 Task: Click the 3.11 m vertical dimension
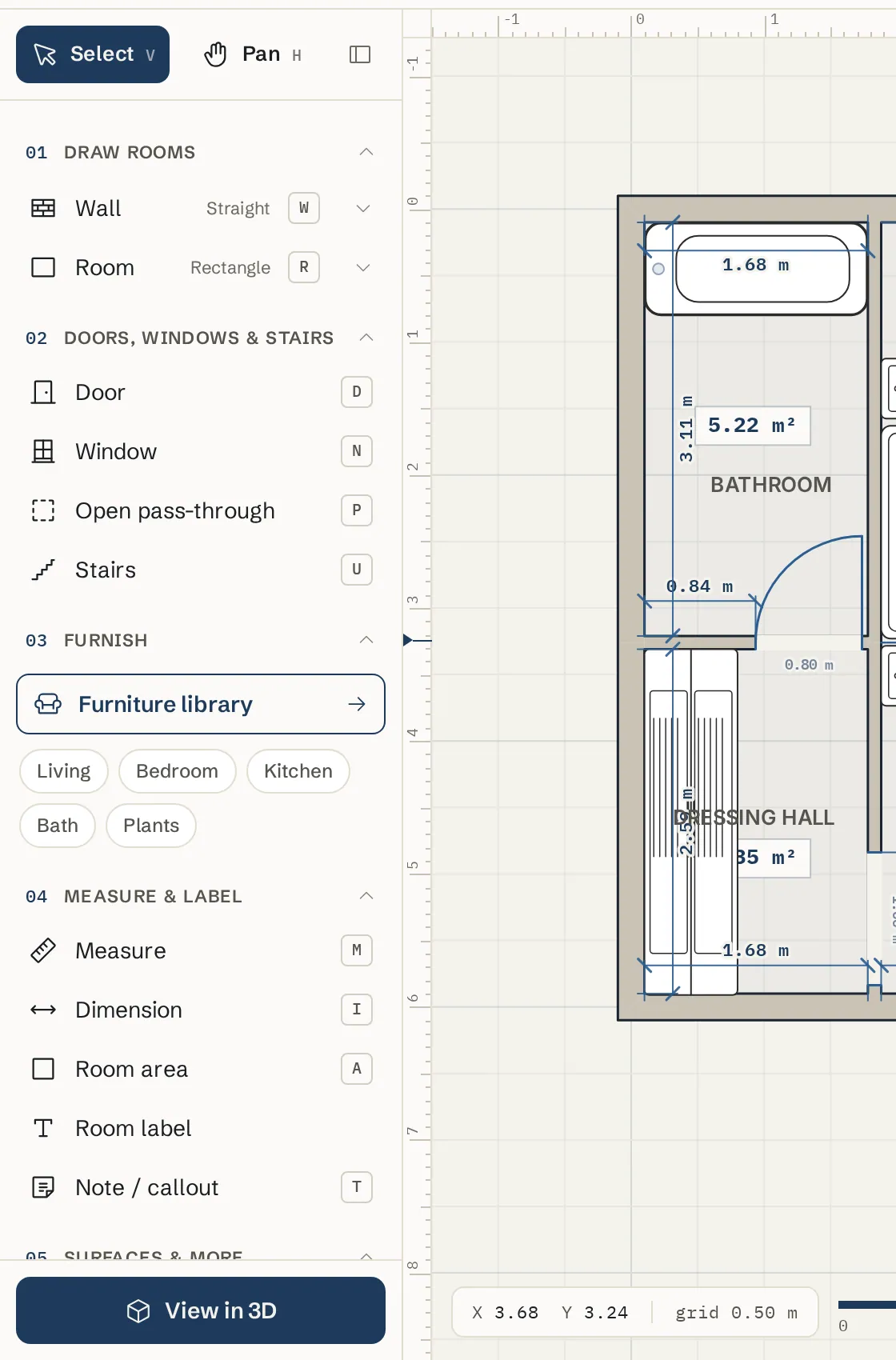tap(686, 429)
